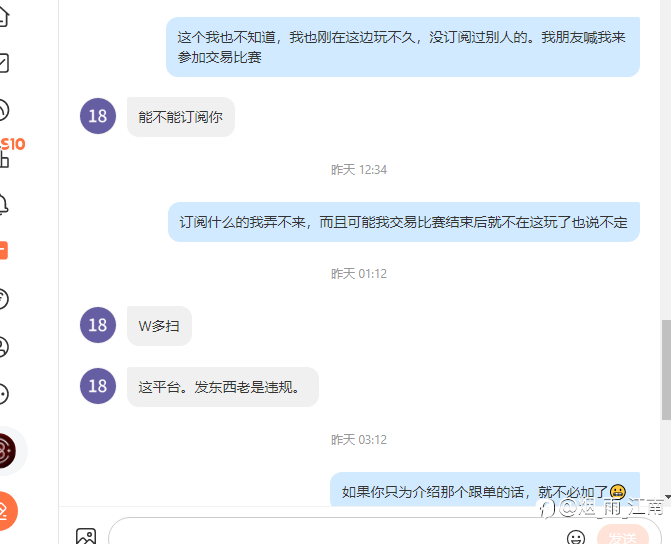Open the chart icon in sidebar
671x544 pixels.
click(x=3, y=63)
